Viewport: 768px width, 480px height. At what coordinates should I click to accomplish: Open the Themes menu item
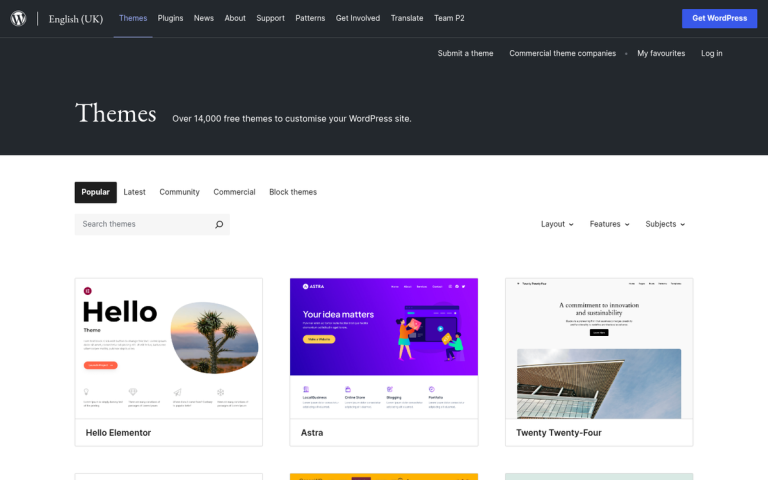point(133,18)
